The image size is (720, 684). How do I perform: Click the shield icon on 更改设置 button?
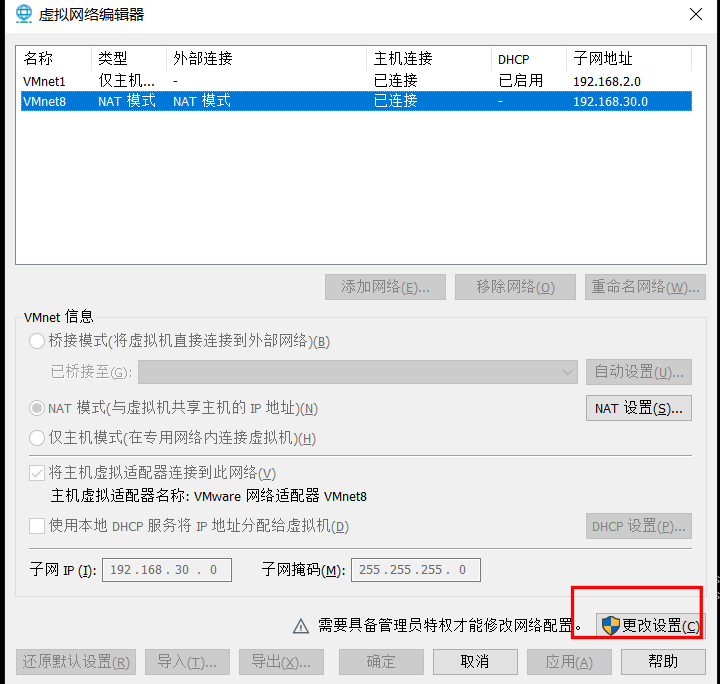pos(611,625)
